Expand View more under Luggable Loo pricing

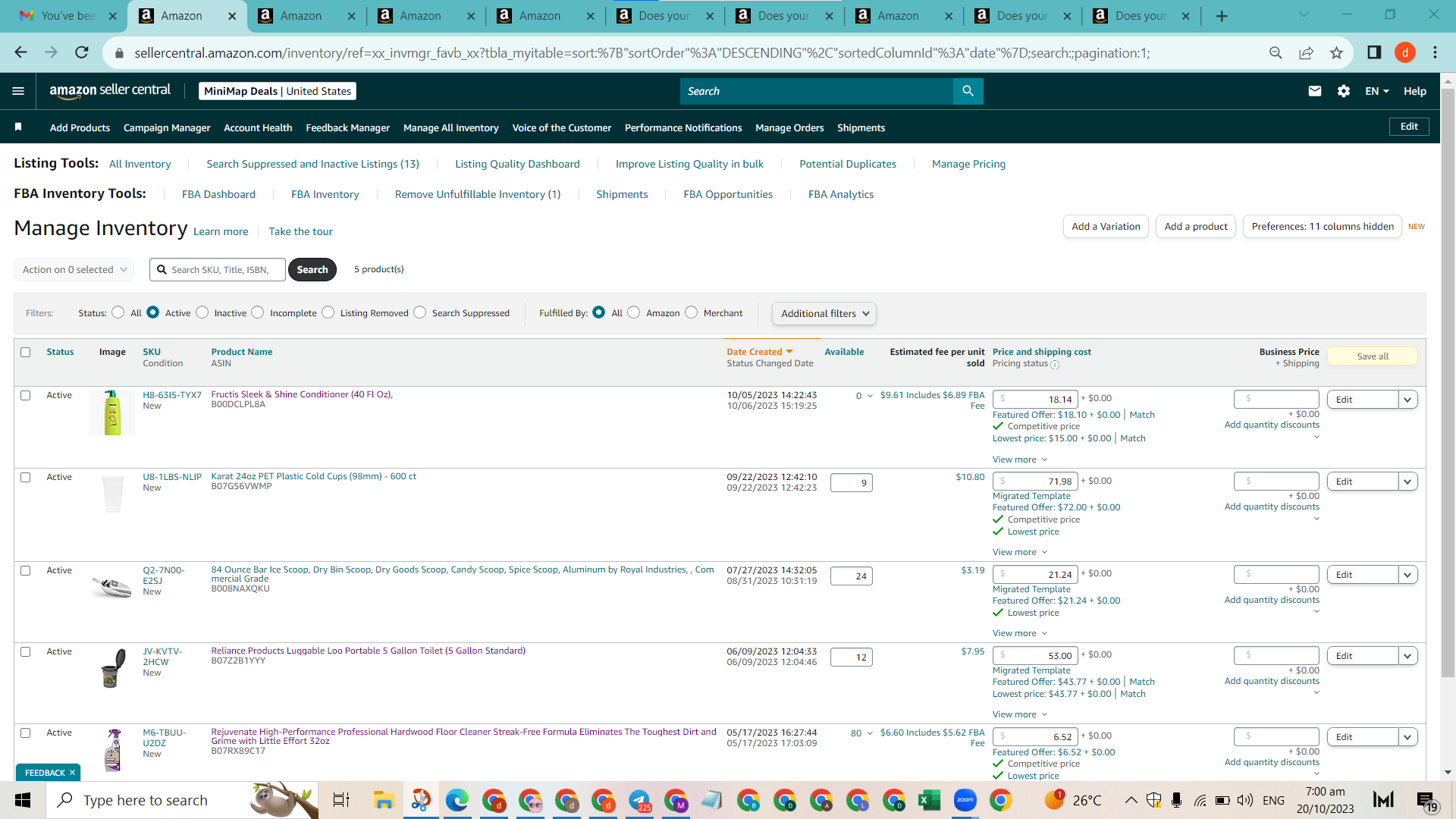1020,714
